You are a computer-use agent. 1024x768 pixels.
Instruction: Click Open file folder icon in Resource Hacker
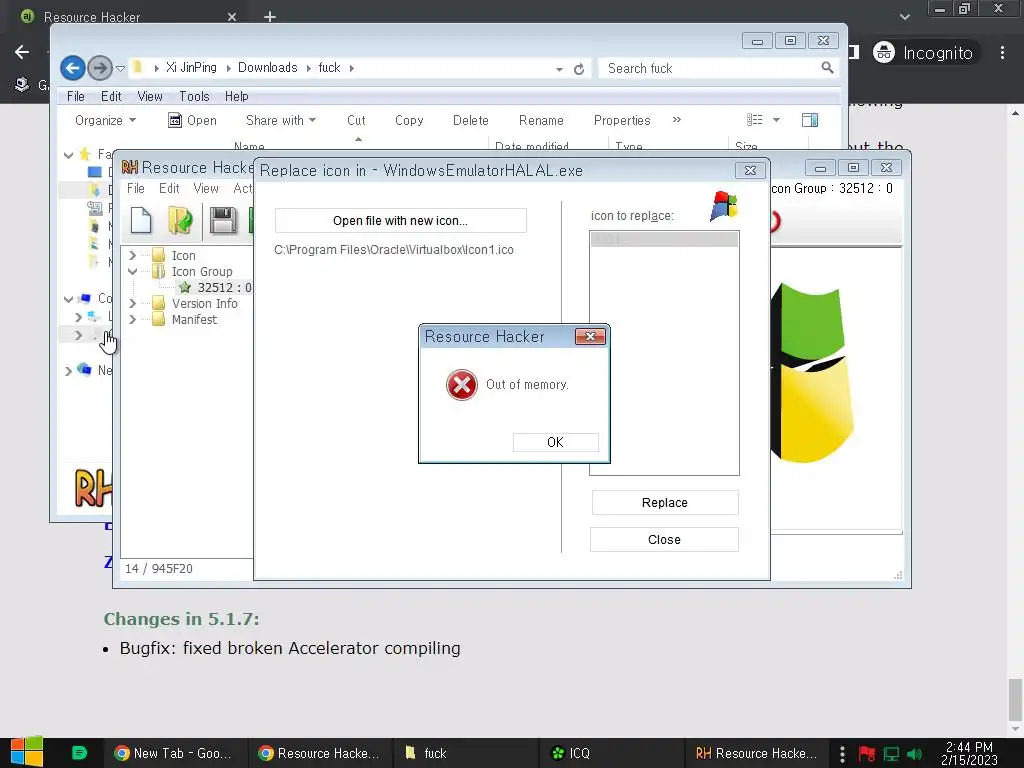(180, 221)
